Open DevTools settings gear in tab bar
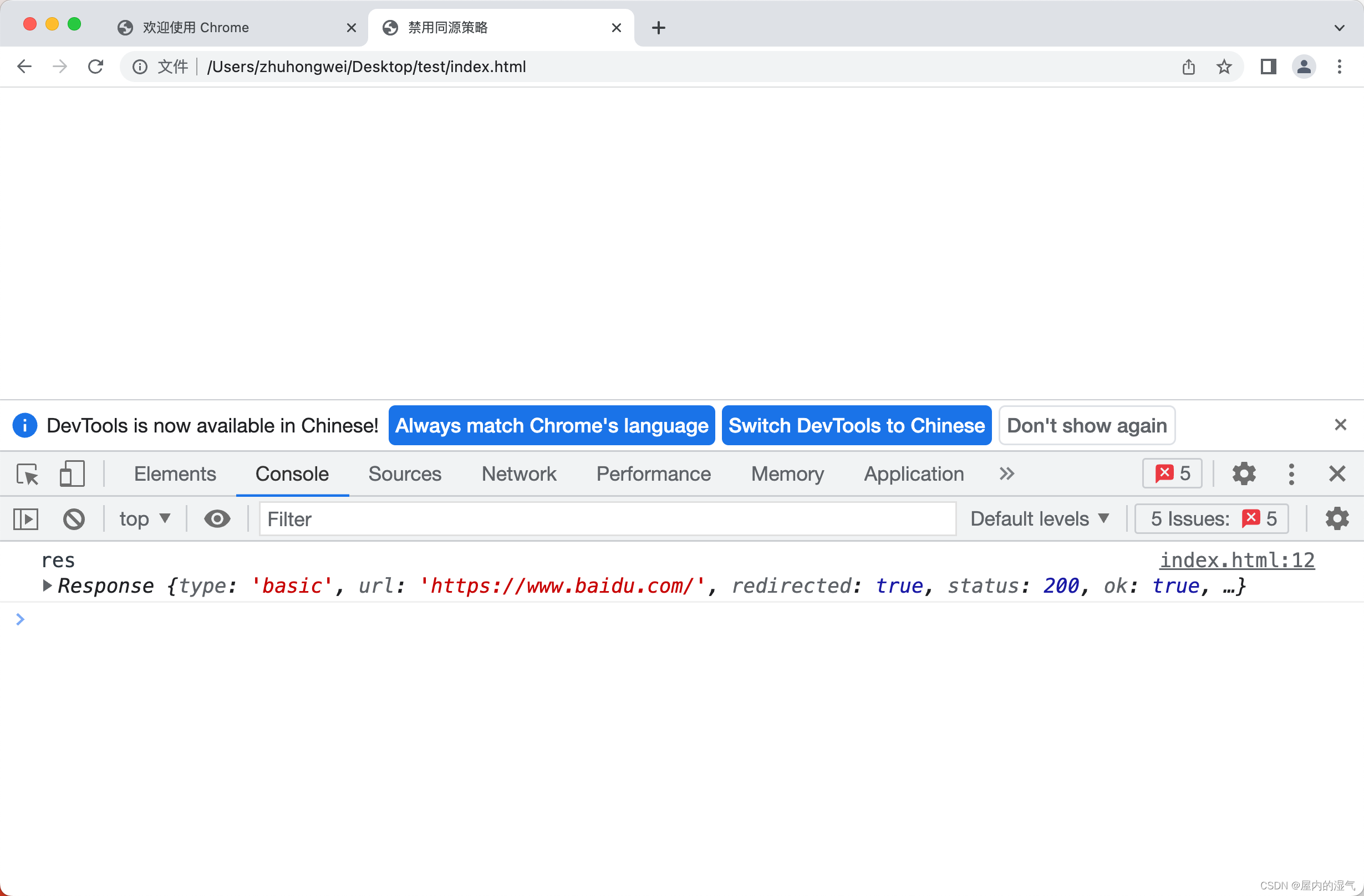 pyautogui.click(x=1244, y=474)
